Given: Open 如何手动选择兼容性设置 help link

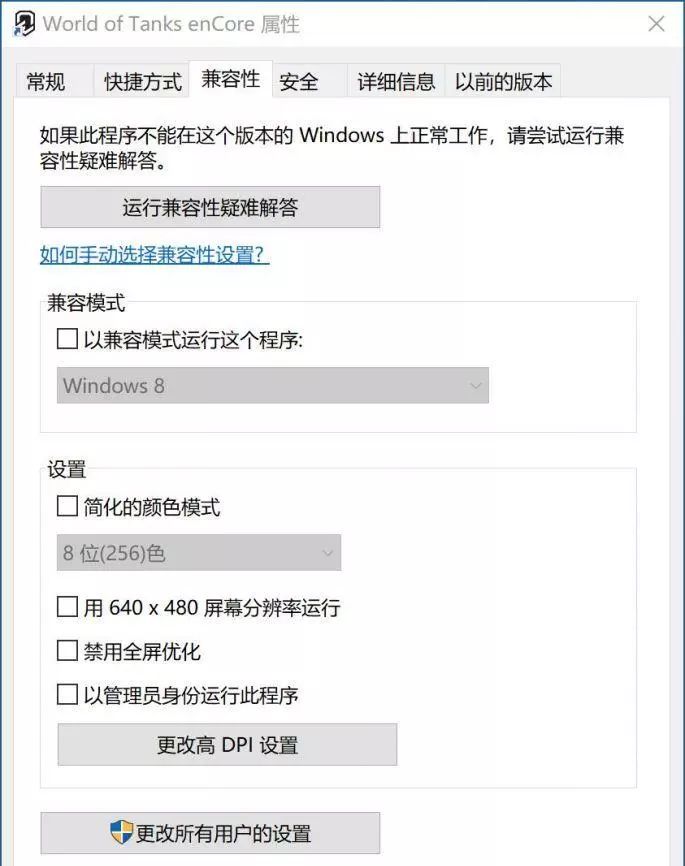Looking at the screenshot, I should [x=155, y=255].
